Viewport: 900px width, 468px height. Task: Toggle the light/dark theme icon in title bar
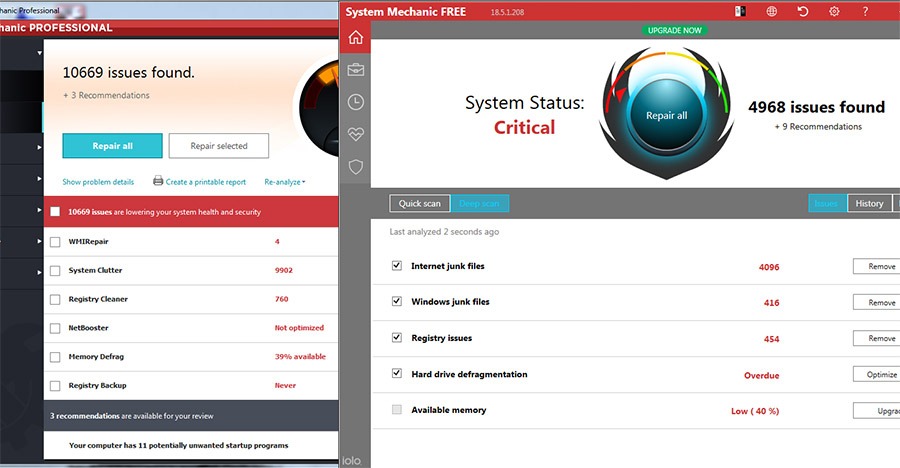point(740,11)
